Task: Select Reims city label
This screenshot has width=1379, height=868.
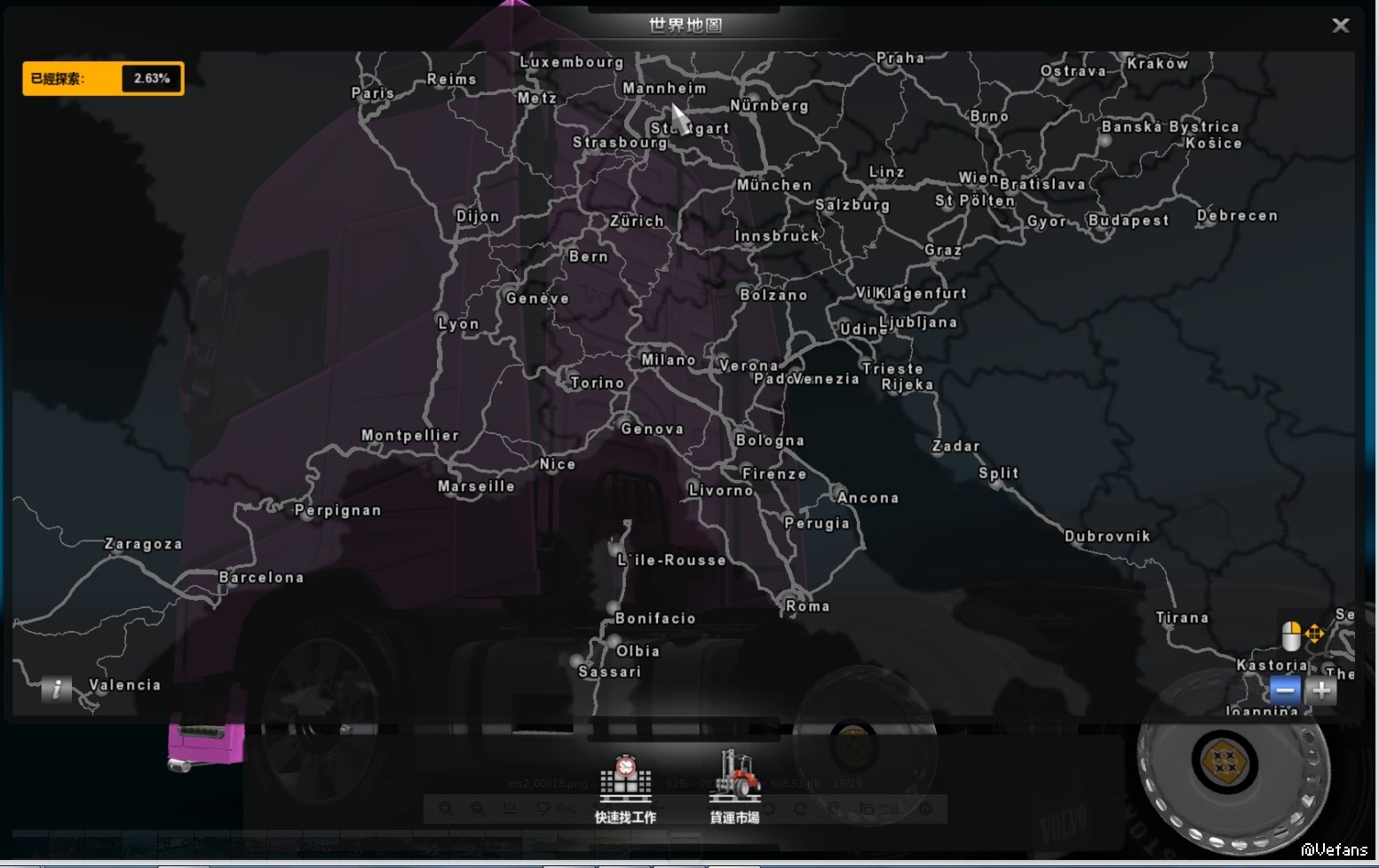Action: (452, 79)
